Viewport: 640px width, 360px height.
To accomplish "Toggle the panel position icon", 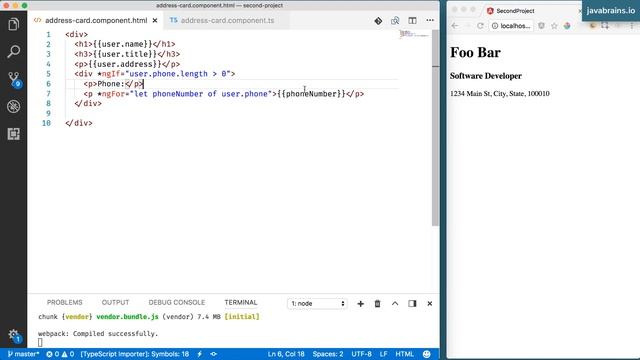I will [x=412, y=304].
